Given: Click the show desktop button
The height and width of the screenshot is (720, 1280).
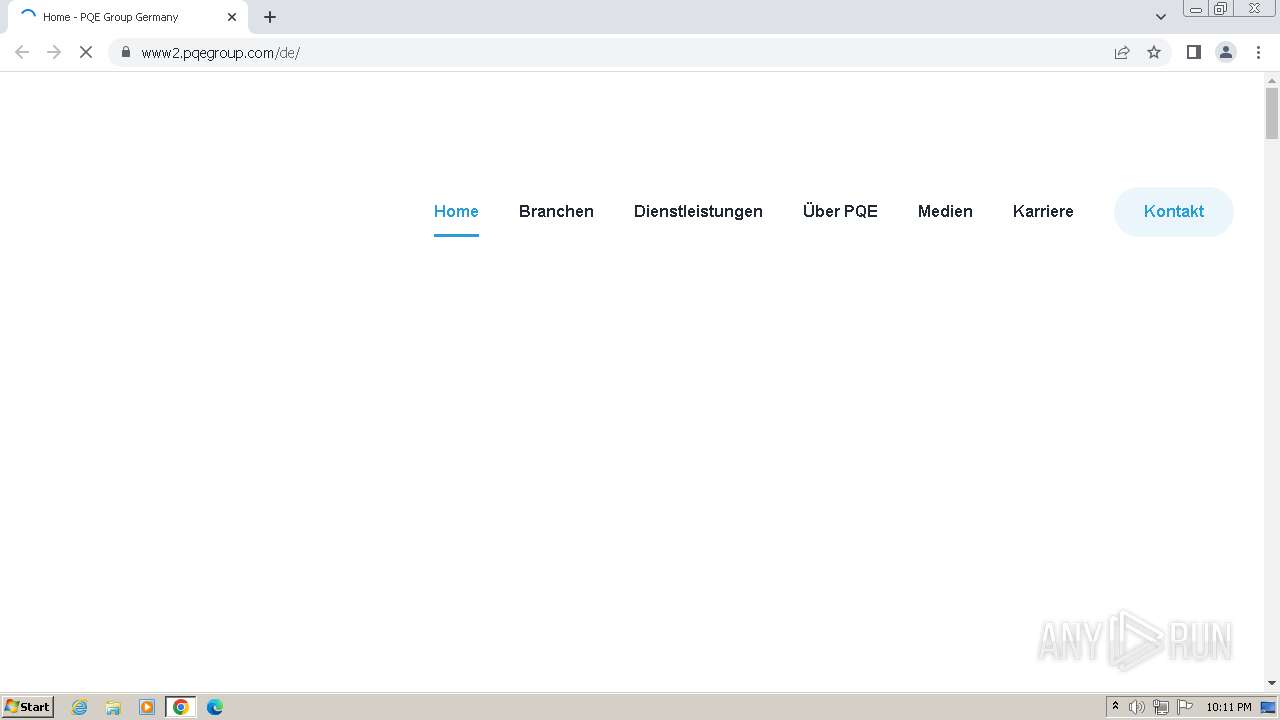Looking at the screenshot, I should pos(1269,707).
